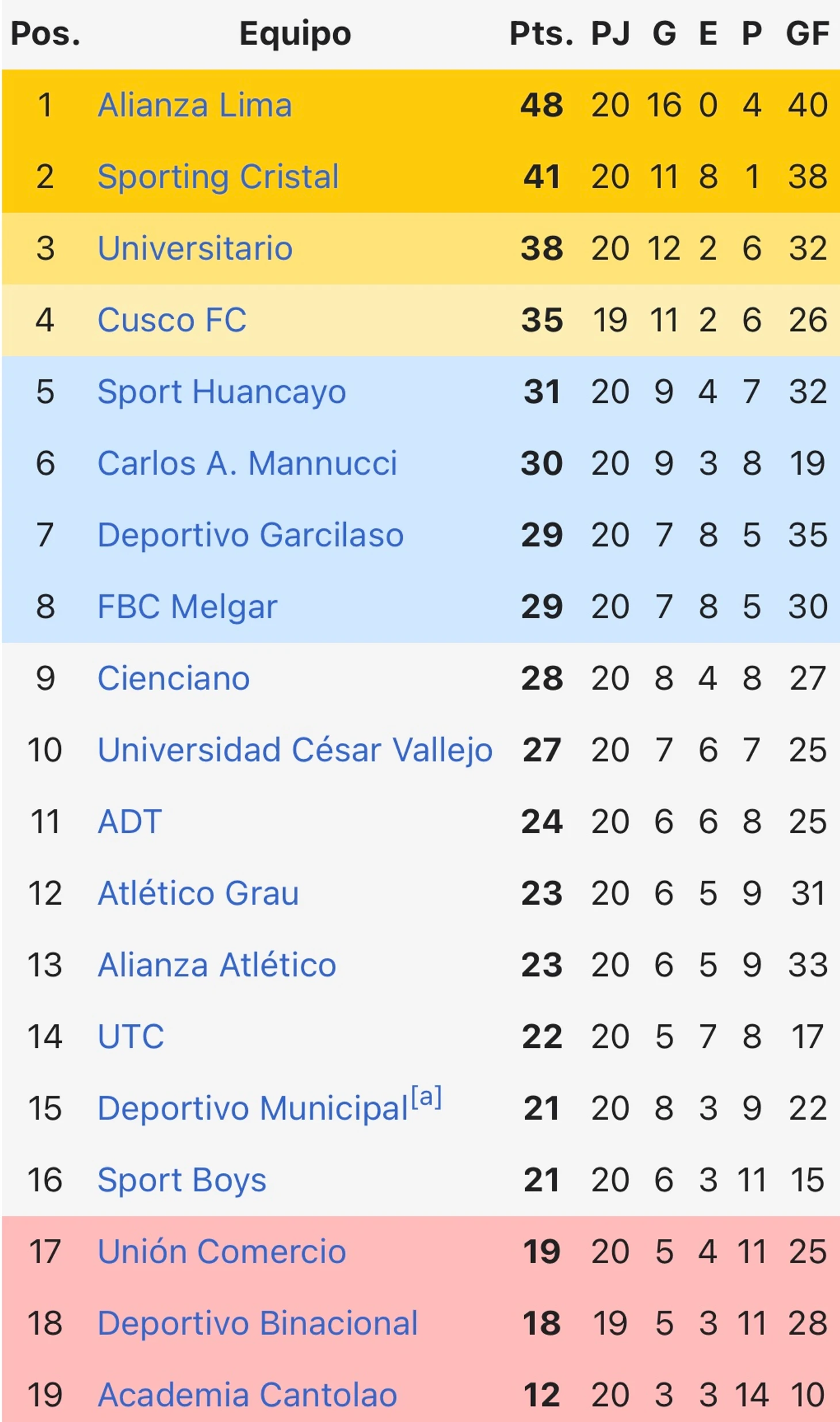Viewport: 840px width, 1422px height.
Task: Click the ADT team link
Action: pos(130,822)
